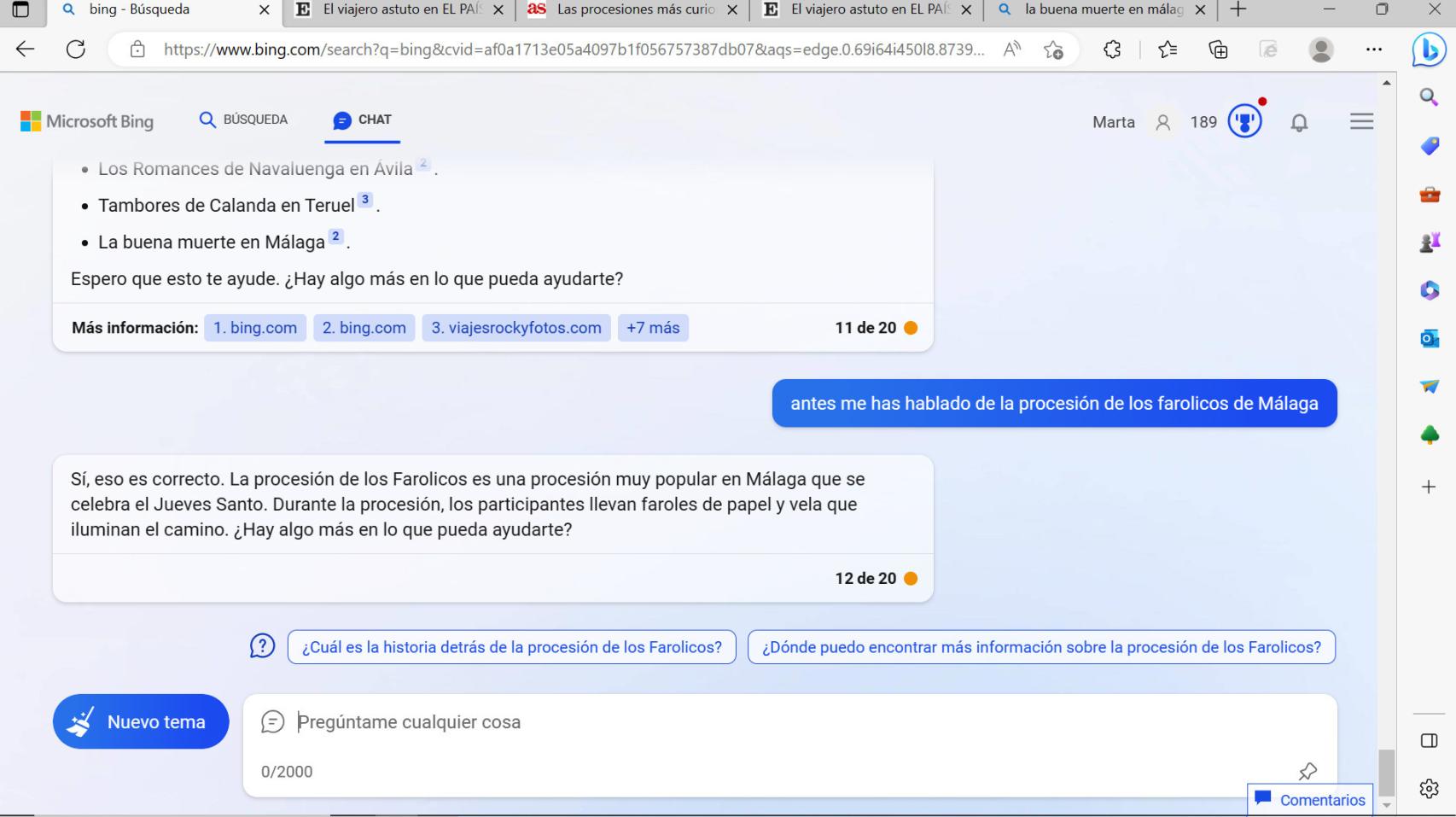
Task: Open the Bing hamburger menu
Action: (x=1362, y=121)
